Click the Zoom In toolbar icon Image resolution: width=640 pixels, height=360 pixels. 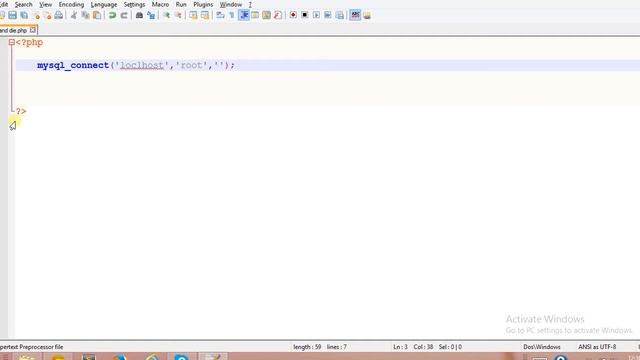pyautogui.click(x=167, y=16)
